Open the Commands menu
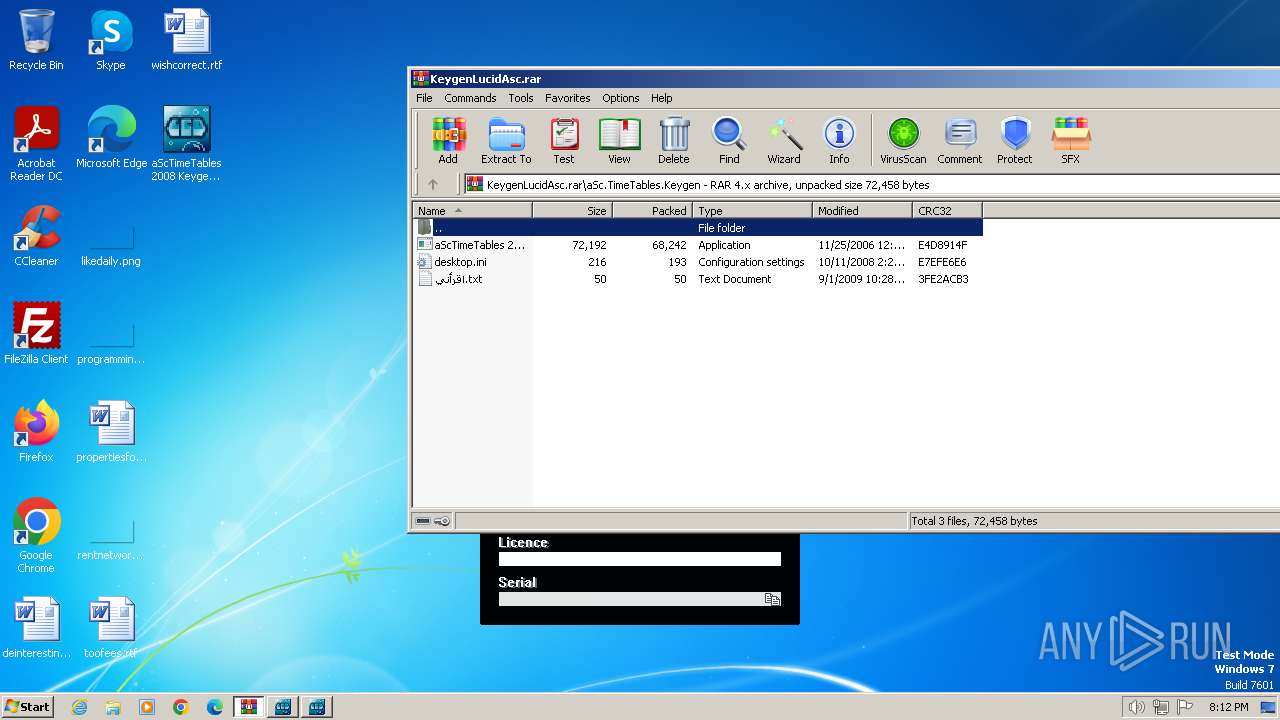This screenshot has height=720, width=1280. 470,98
